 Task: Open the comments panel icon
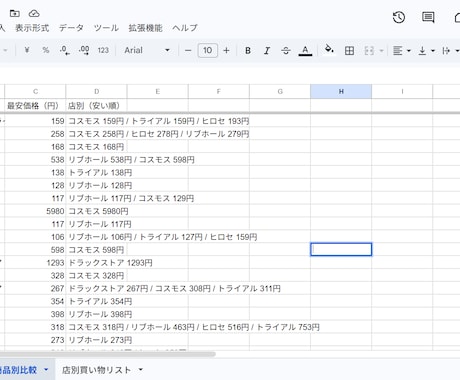(428, 17)
